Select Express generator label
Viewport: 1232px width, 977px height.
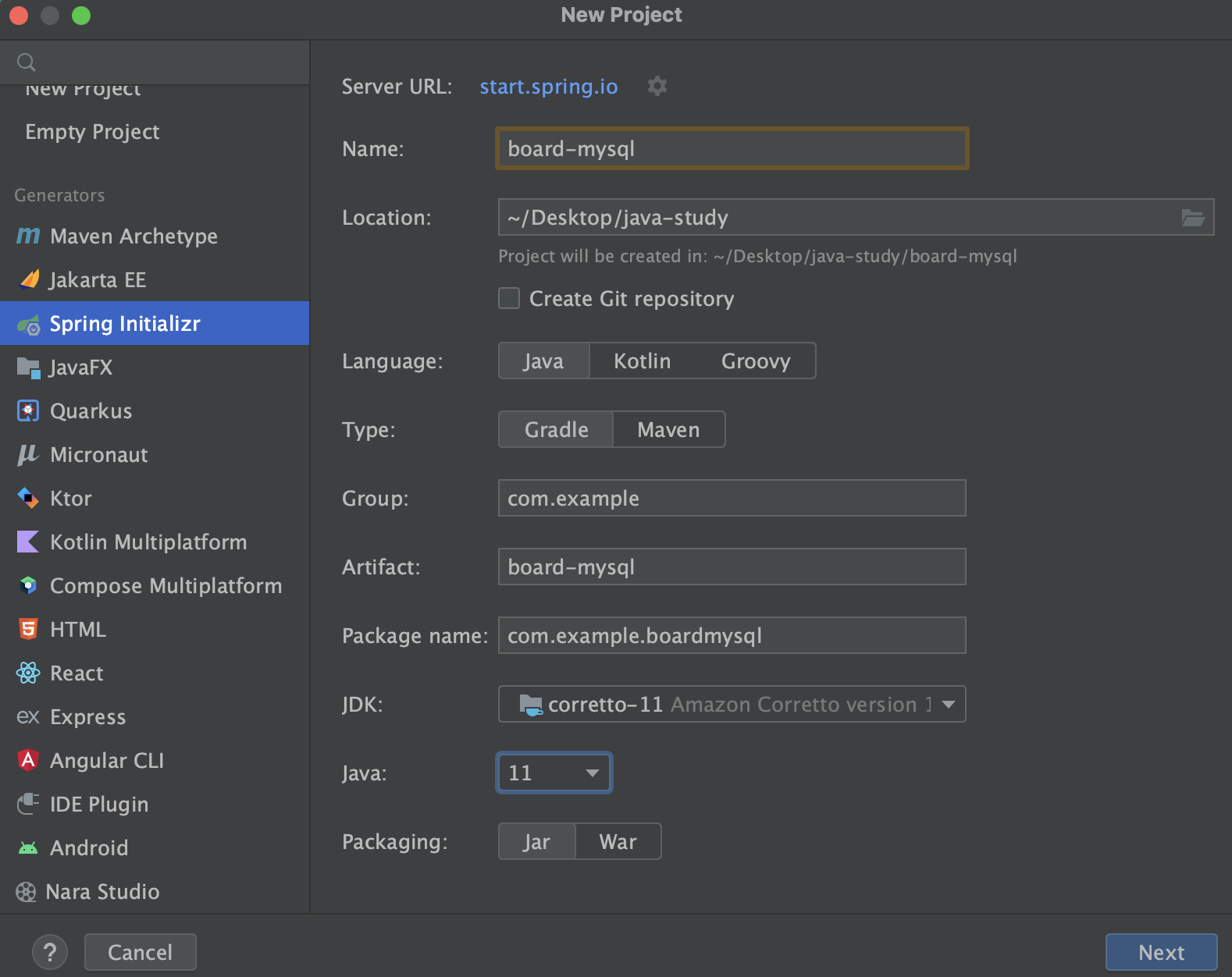87,716
